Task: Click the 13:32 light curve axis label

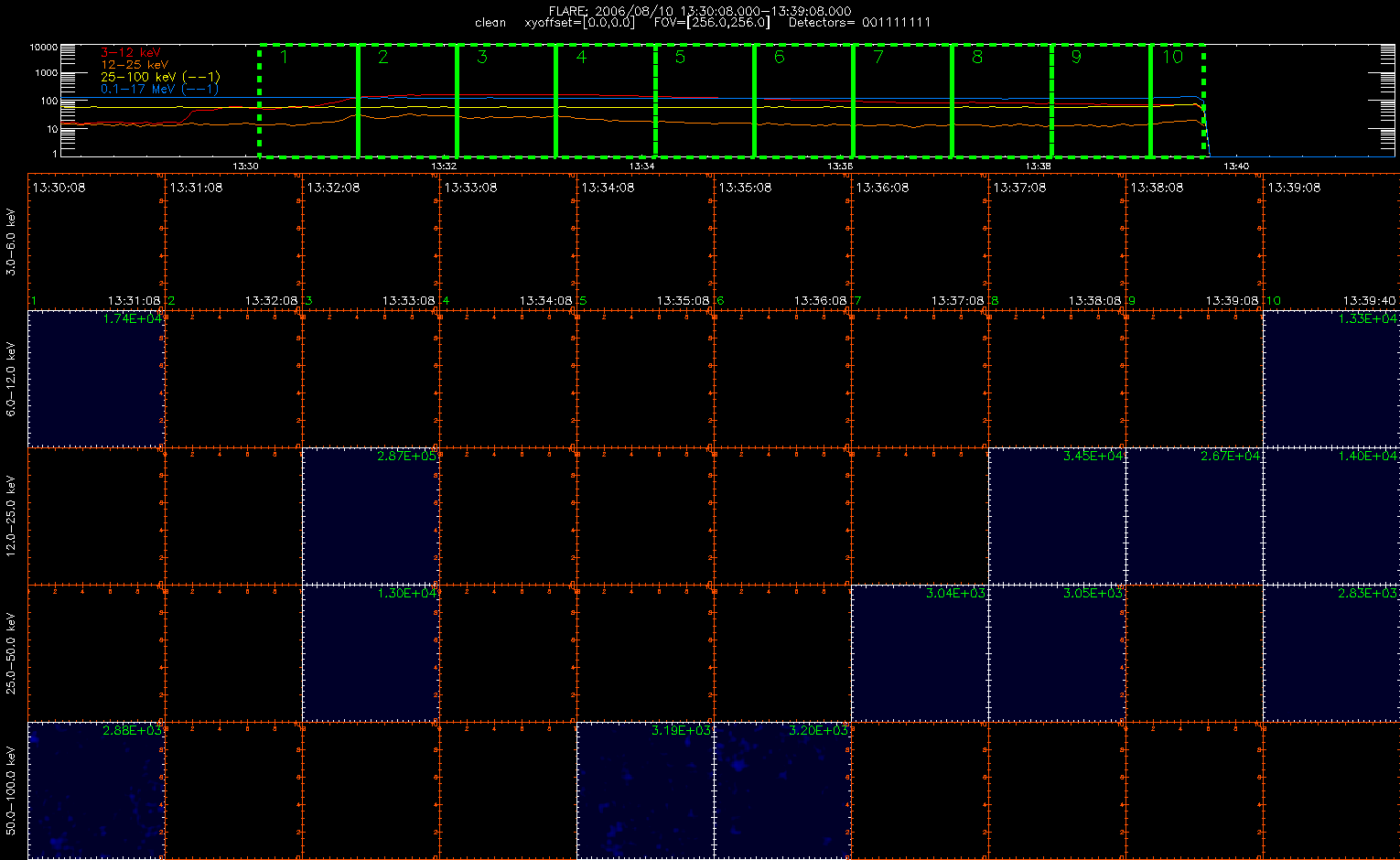Action: tap(444, 167)
